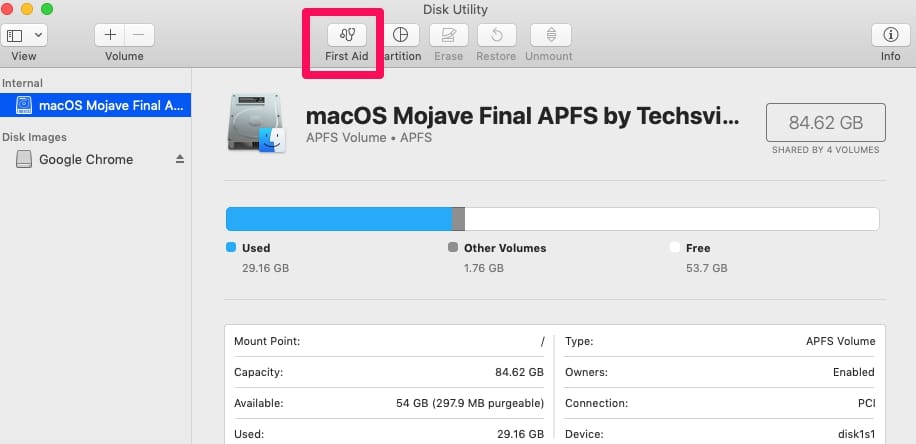This screenshot has width=916, height=444.
Task: Click the 53.7 GB Free value
Action: [x=706, y=268]
